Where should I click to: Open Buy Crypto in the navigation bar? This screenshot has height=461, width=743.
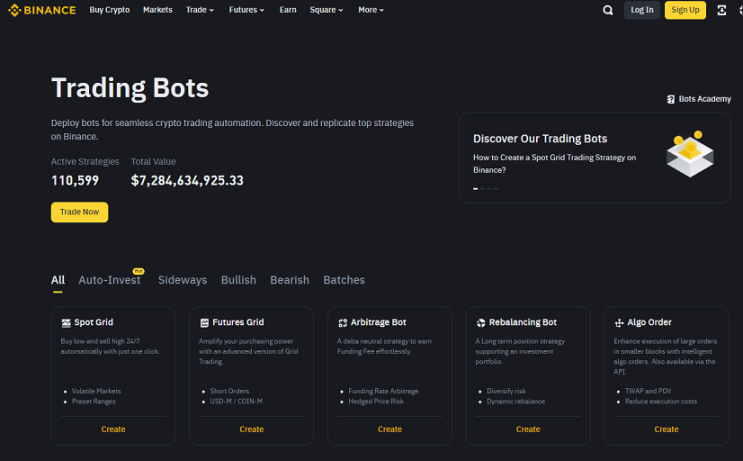point(109,10)
